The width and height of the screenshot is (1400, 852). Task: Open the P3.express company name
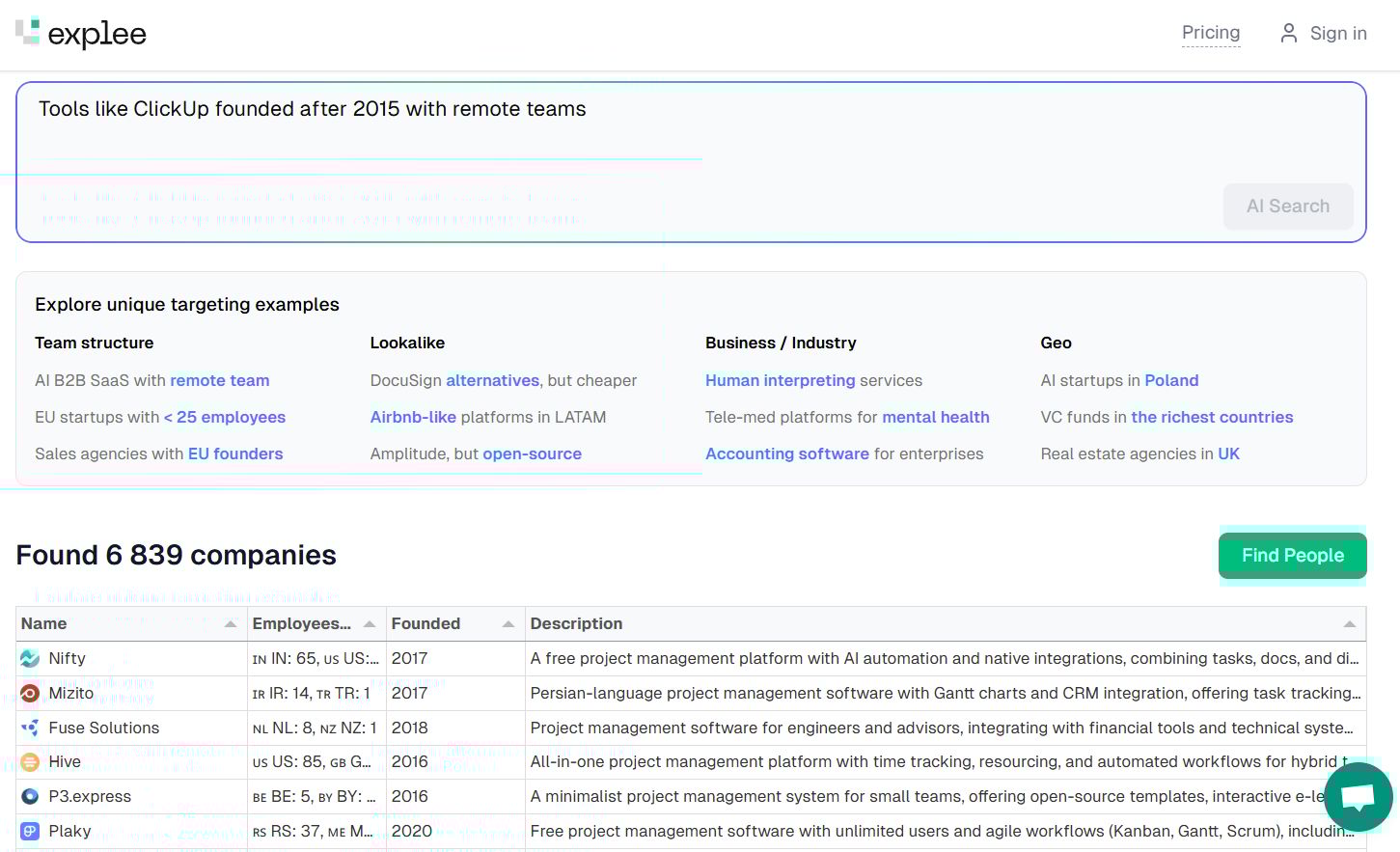click(90, 796)
